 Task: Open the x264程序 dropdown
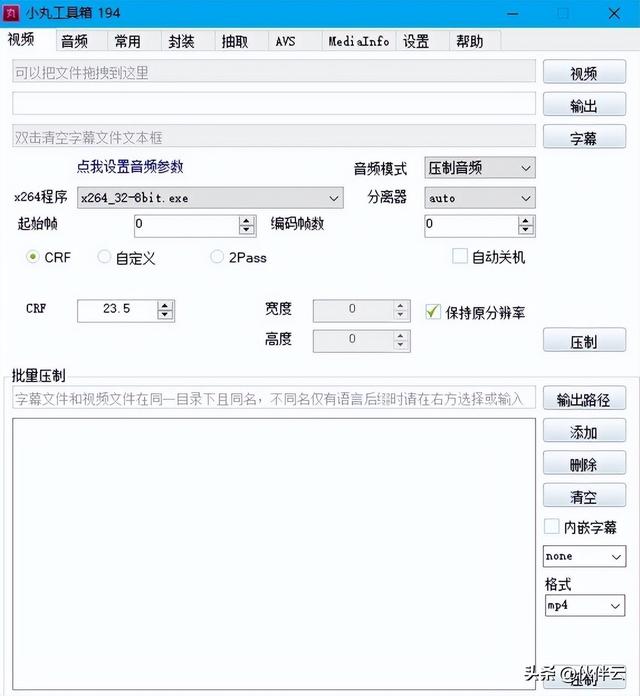click(x=210, y=198)
